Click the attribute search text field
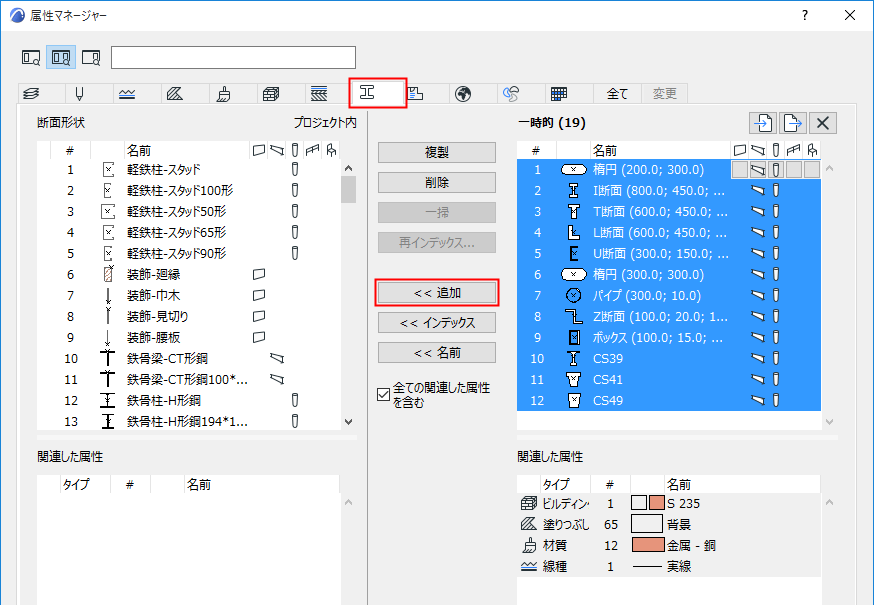This screenshot has height=605, width=874. click(x=233, y=57)
